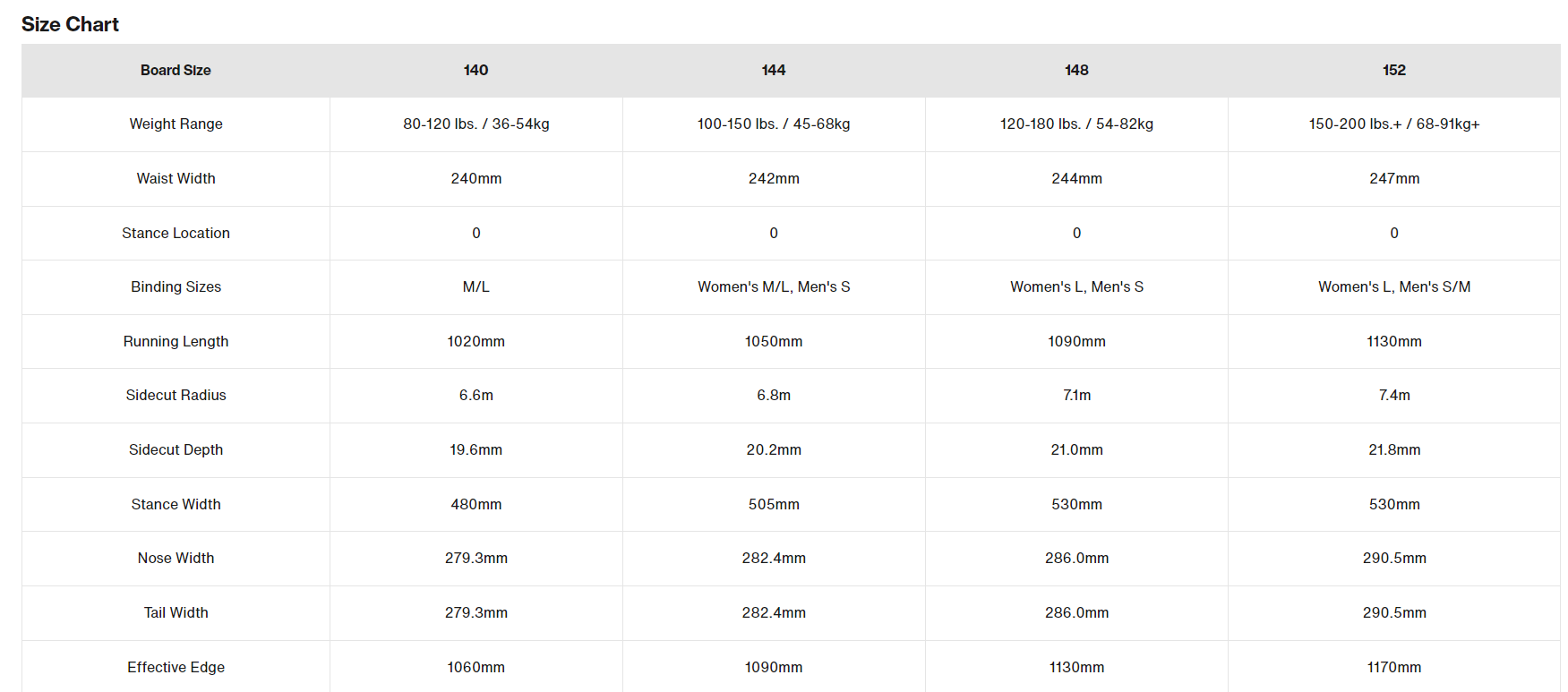
Task: Click the 152 board size column header
Action: (1394, 70)
